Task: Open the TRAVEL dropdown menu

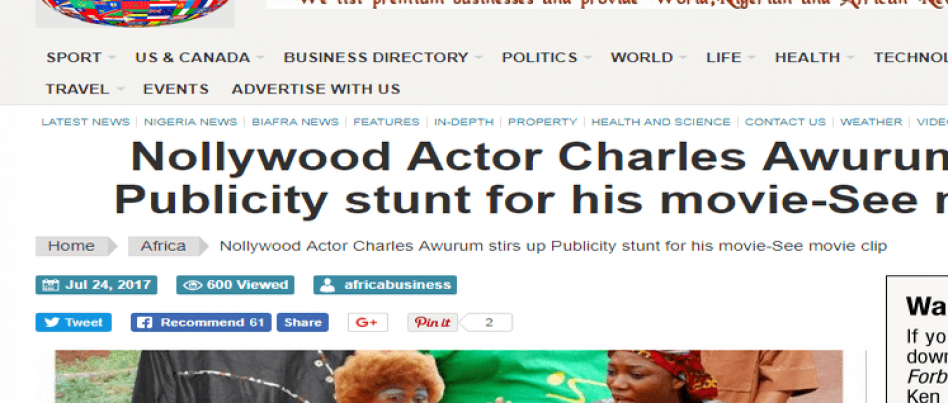Action: (85, 89)
